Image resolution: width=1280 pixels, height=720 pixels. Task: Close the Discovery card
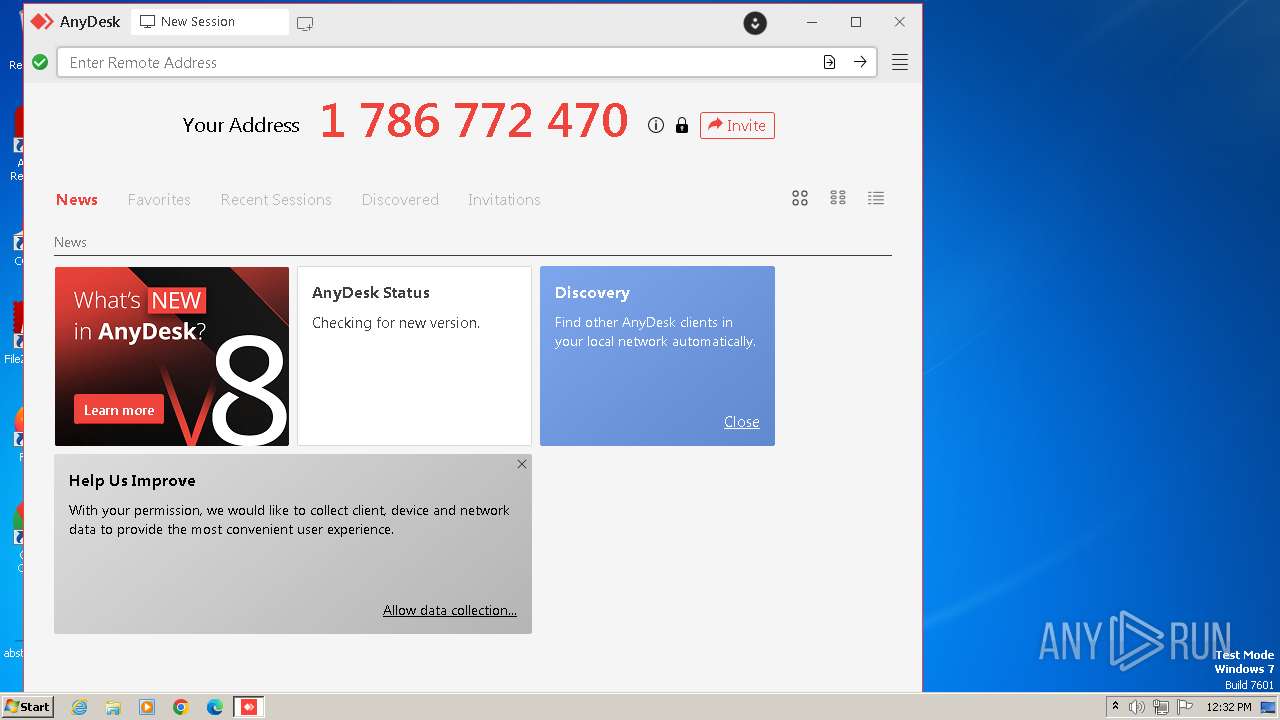pos(742,422)
